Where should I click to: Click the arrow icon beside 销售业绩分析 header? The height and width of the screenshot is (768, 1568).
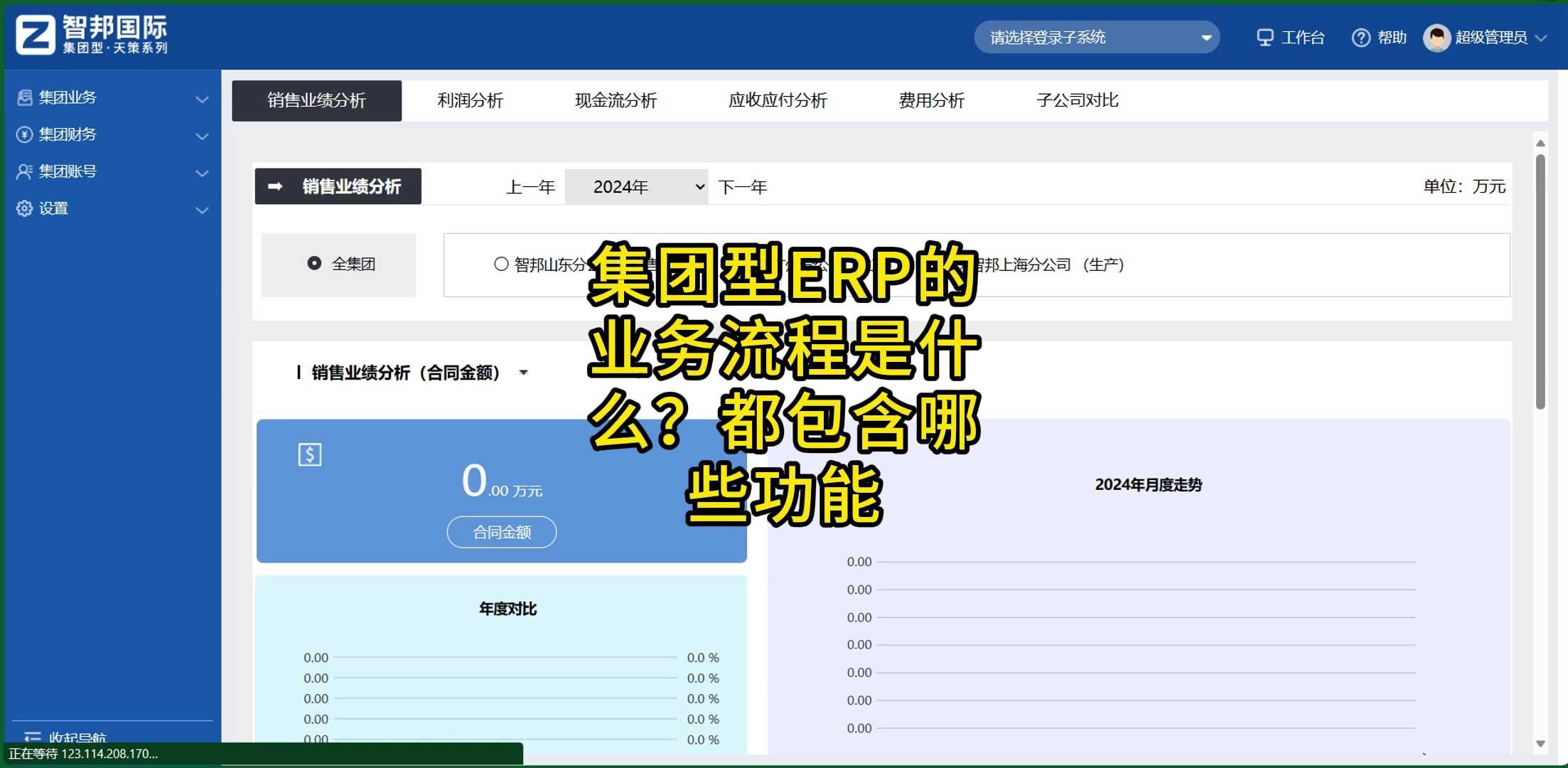(276, 186)
